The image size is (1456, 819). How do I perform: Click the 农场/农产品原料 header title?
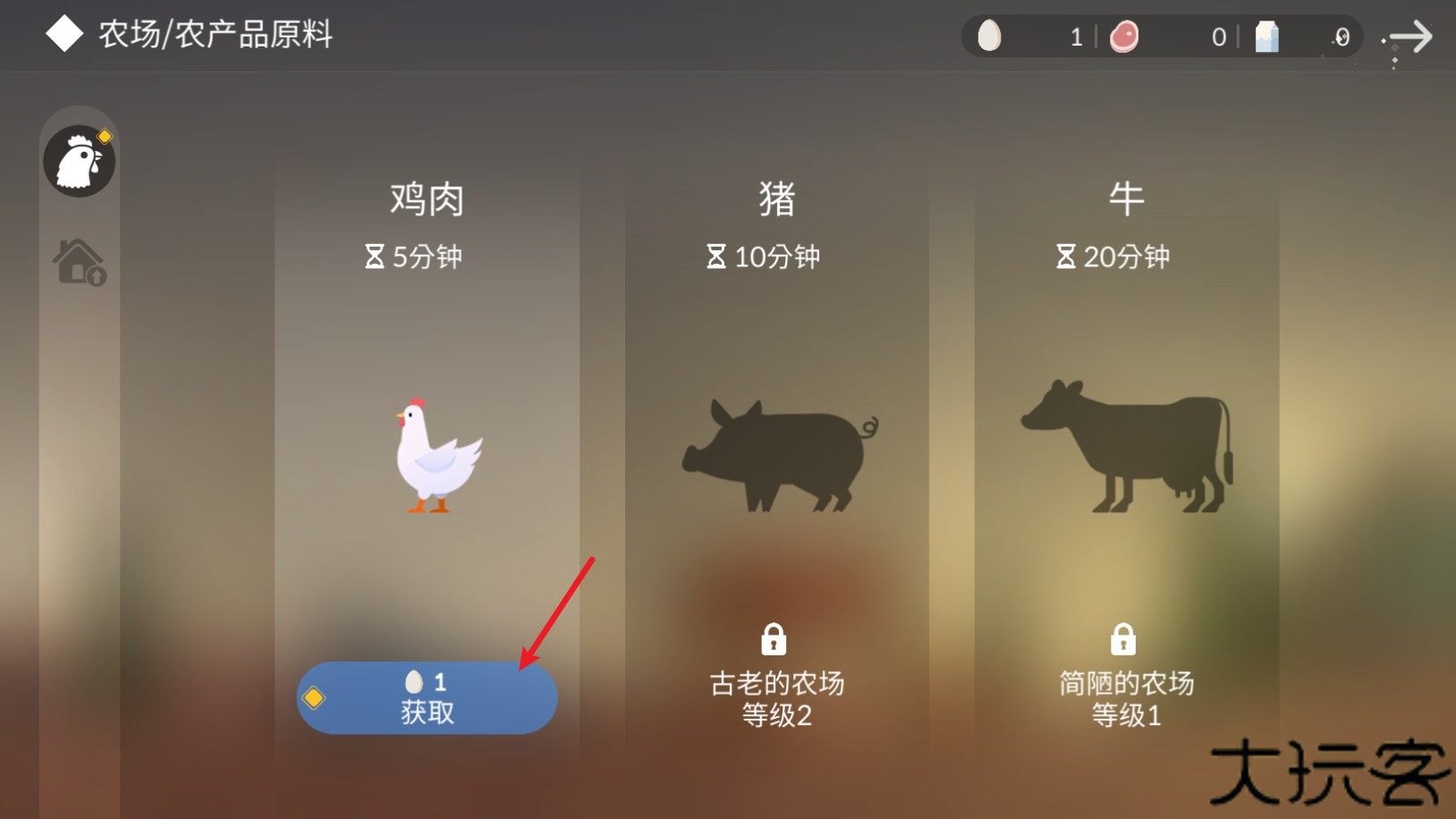coord(216,34)
